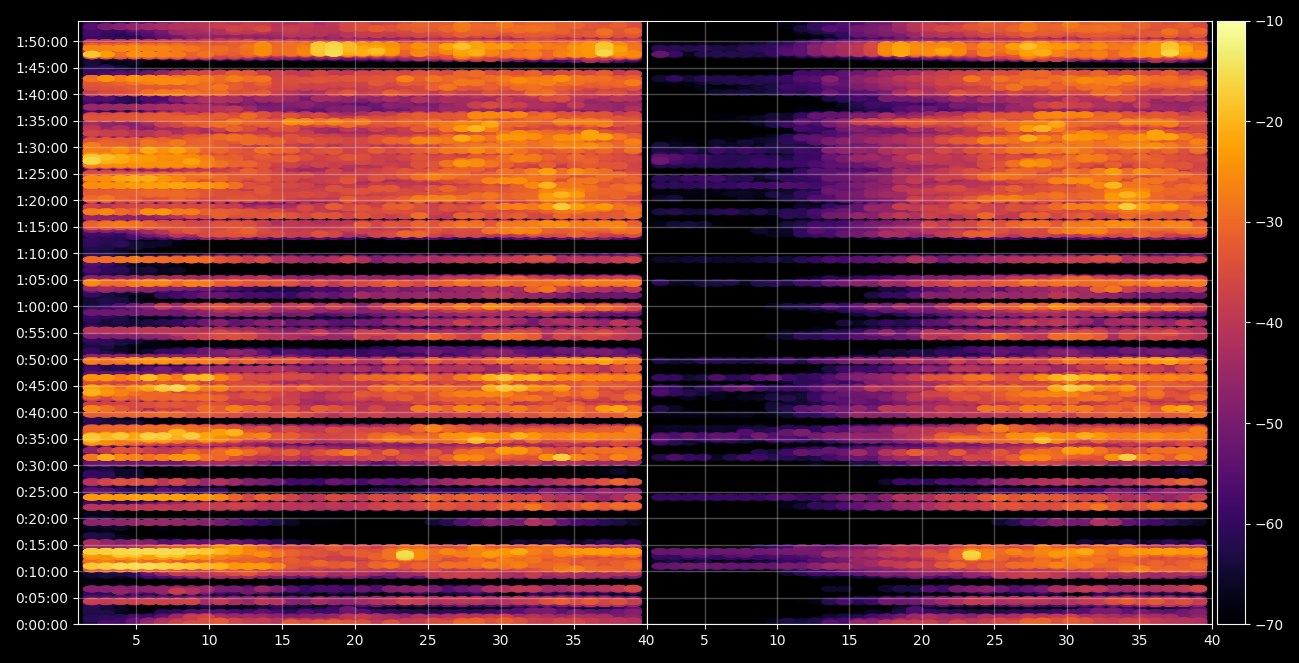
Task: Pick x-axis label 35 under right heatmap
Action: point(1139,641)
